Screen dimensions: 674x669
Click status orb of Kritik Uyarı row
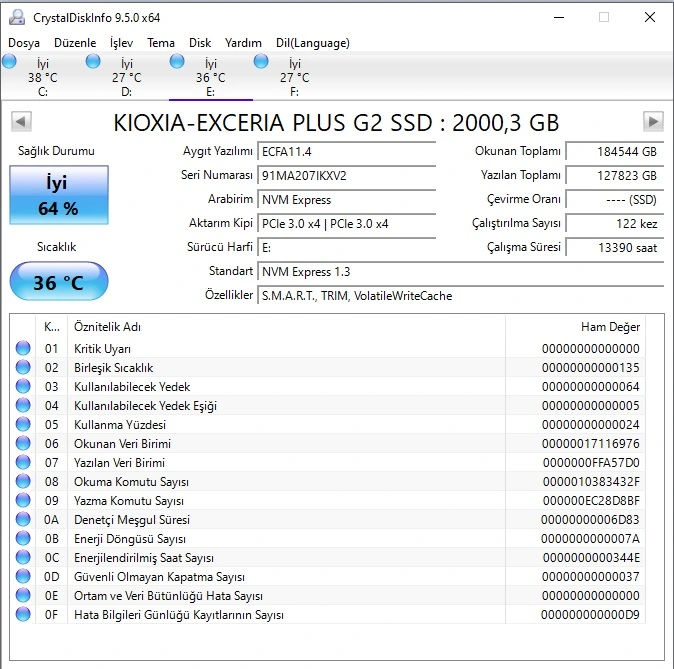click(x=23, y=348)
